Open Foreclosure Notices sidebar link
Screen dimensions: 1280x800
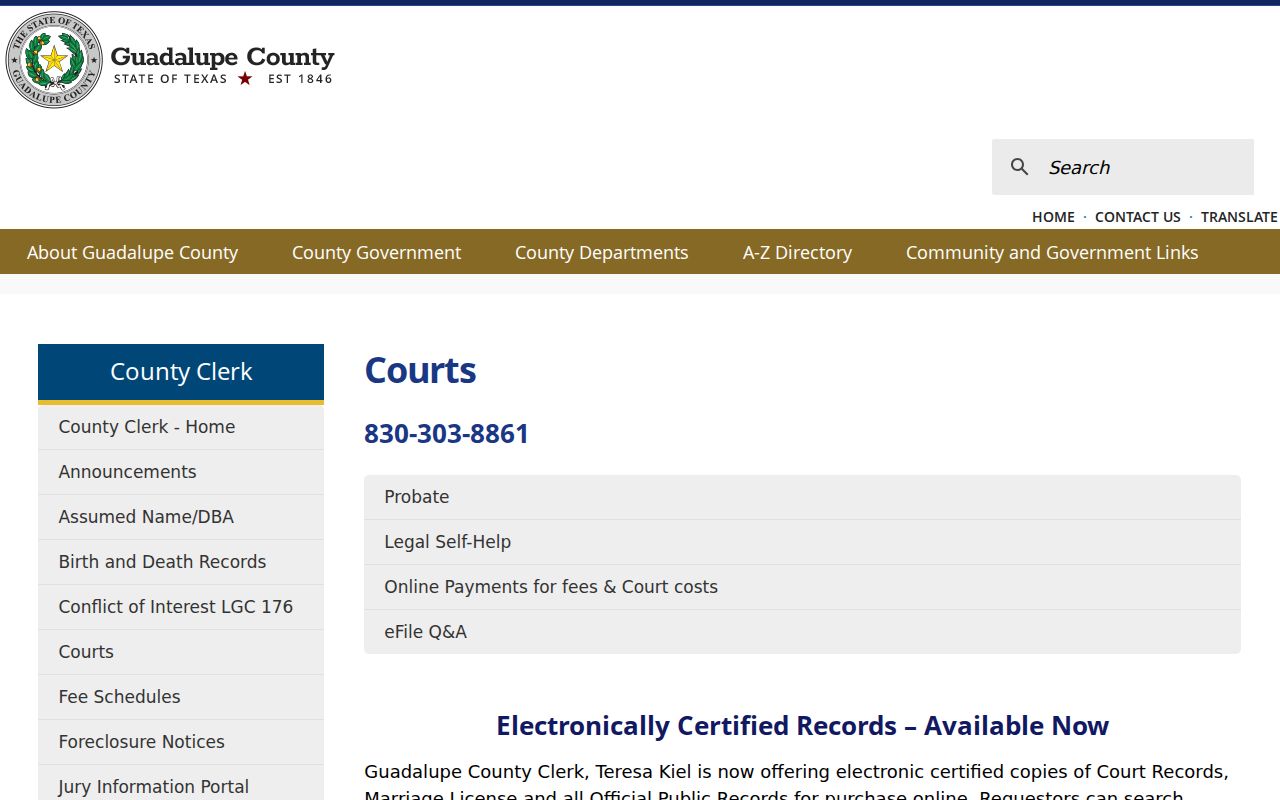pos(181,742)
